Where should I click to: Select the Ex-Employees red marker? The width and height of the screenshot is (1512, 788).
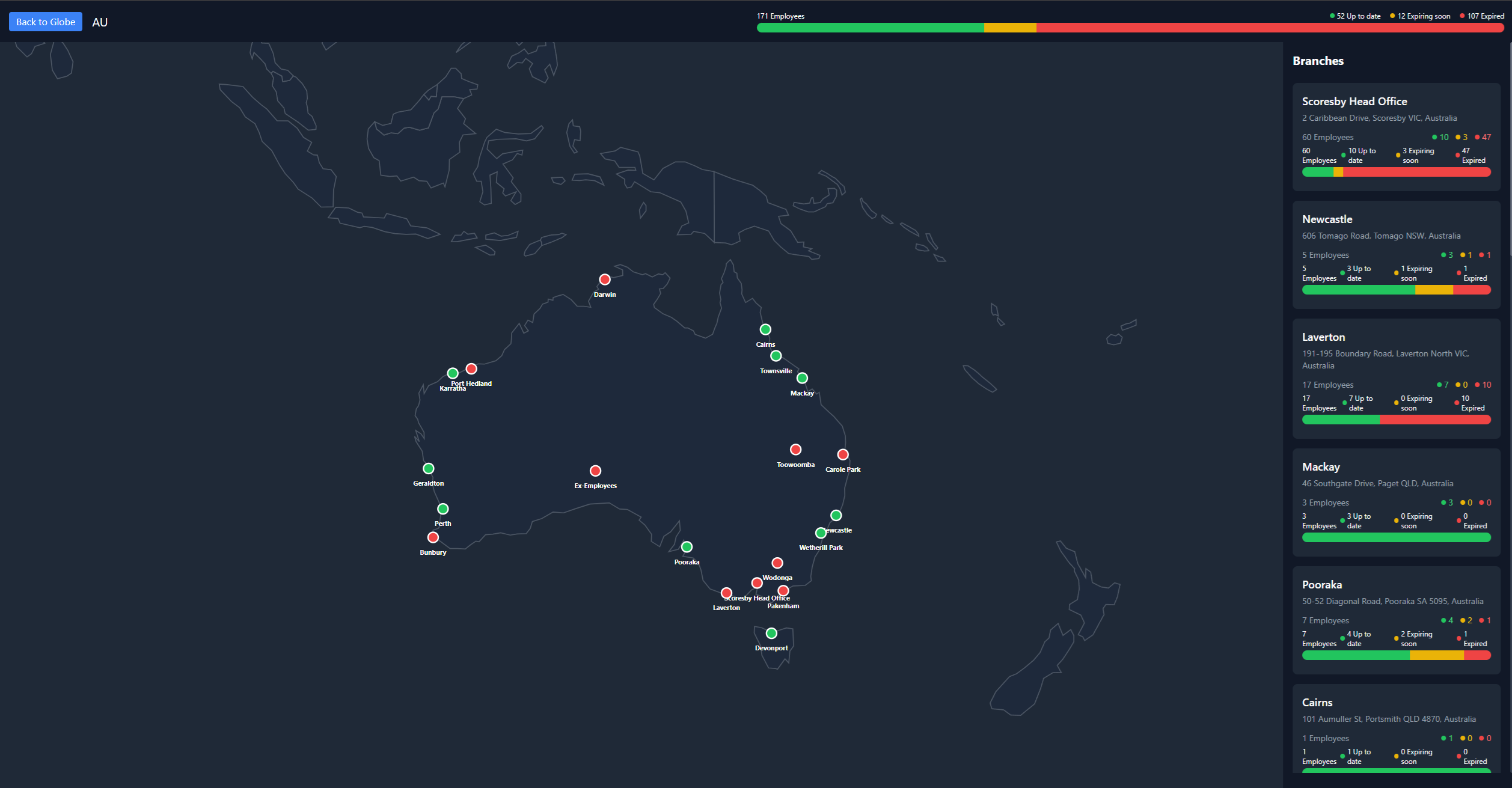click(x=595, y=471)
